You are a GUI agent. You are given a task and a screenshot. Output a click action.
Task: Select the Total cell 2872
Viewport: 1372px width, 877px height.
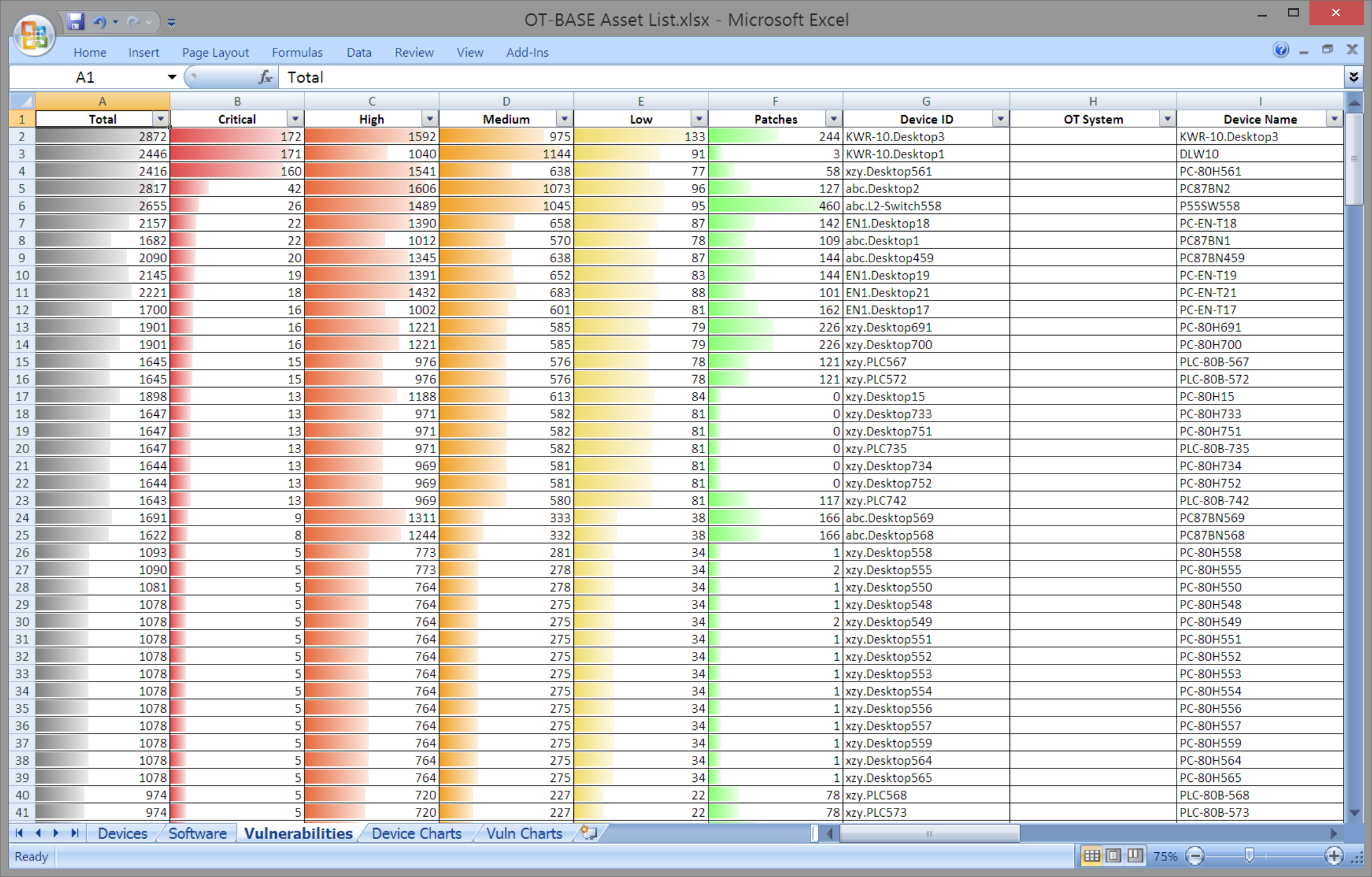tap(103, 136)
